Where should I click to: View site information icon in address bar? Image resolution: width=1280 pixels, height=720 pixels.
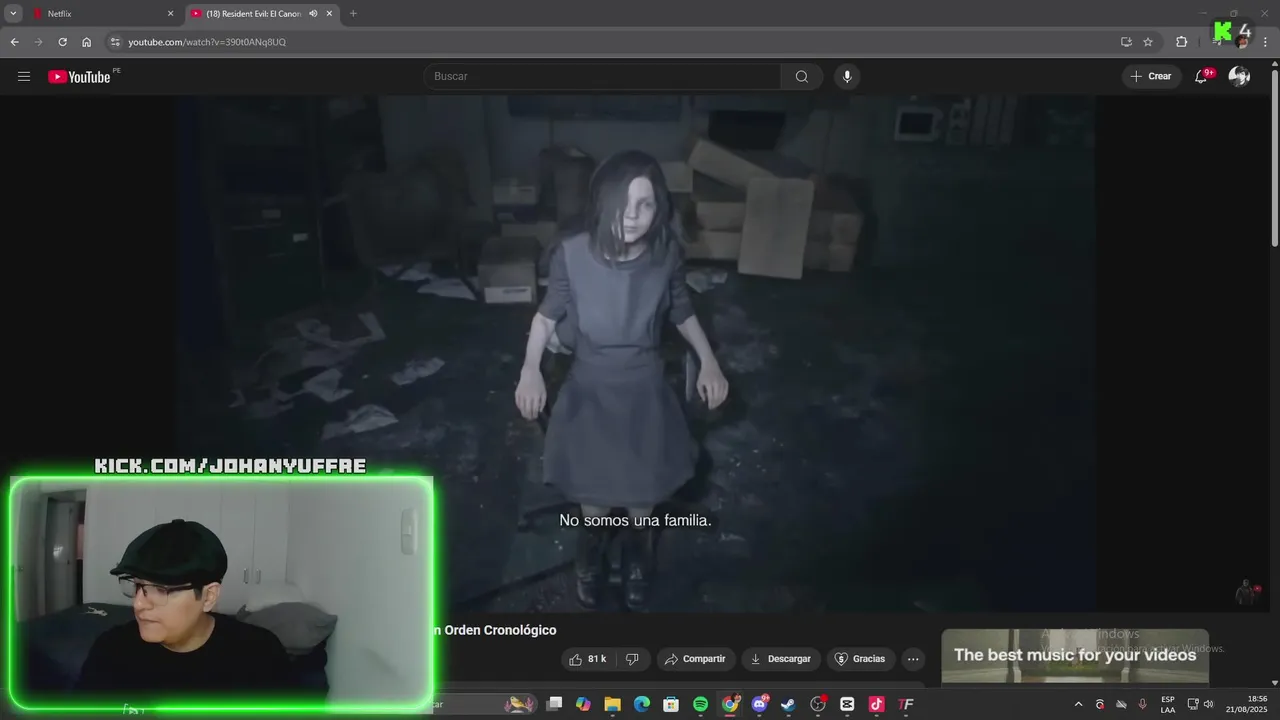115,42
